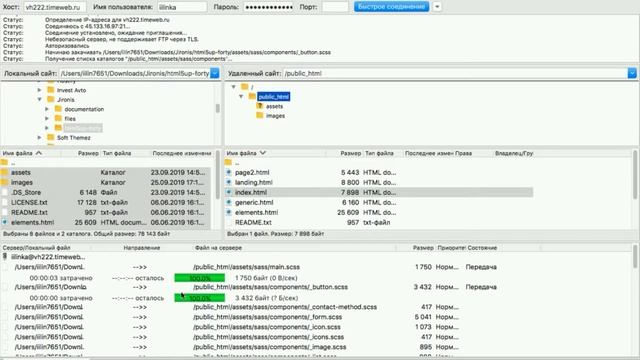The image size is (640, 360).
Task: Expand the Invest Avto folder in local tree
Action: coord(39,90)
